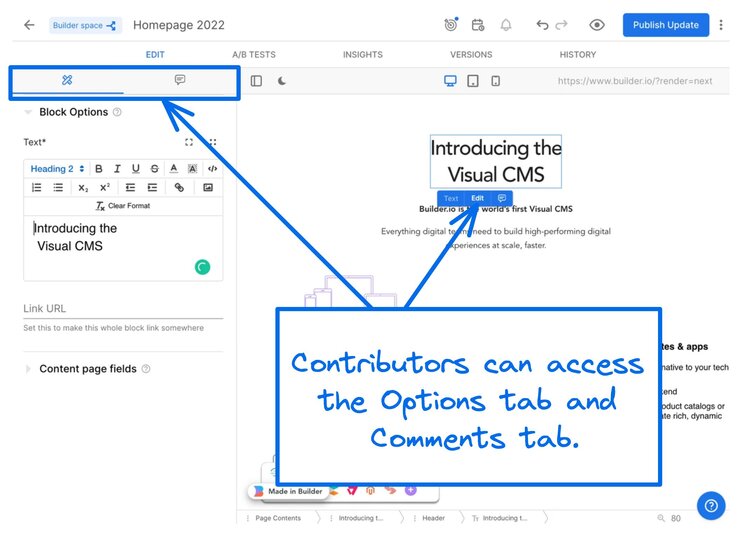Image resolution: width=740 pixels, height=534 pixels.
Task: Open comment icon on block toolbar
Action: (x=502, y=198)
